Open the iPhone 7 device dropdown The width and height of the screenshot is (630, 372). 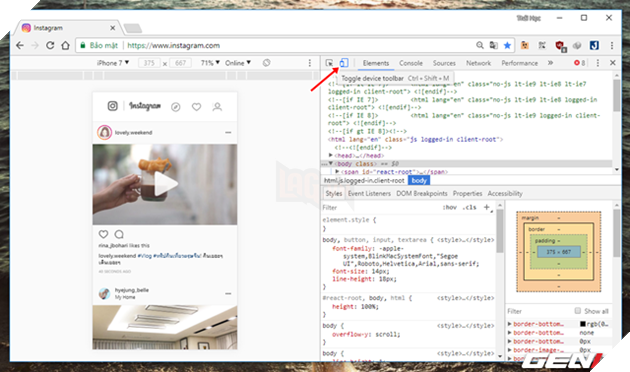[113, 63]
